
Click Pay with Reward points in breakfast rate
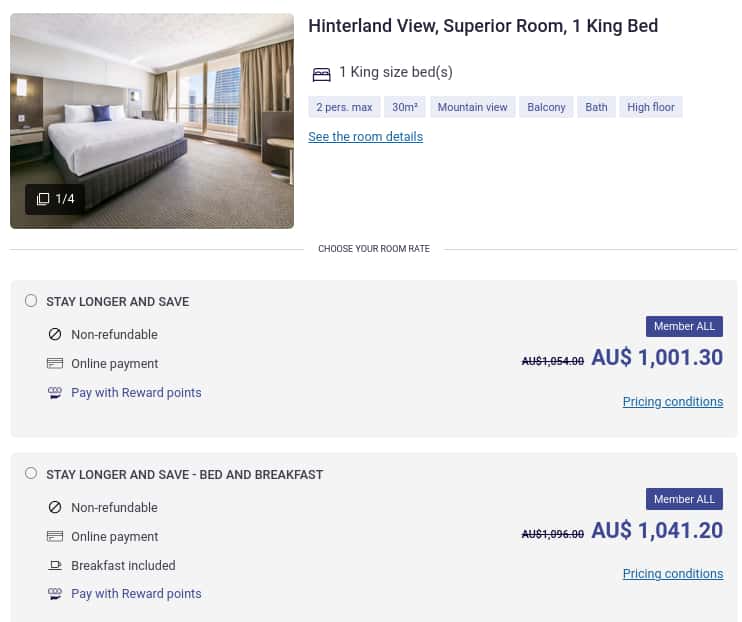(136, 594)
